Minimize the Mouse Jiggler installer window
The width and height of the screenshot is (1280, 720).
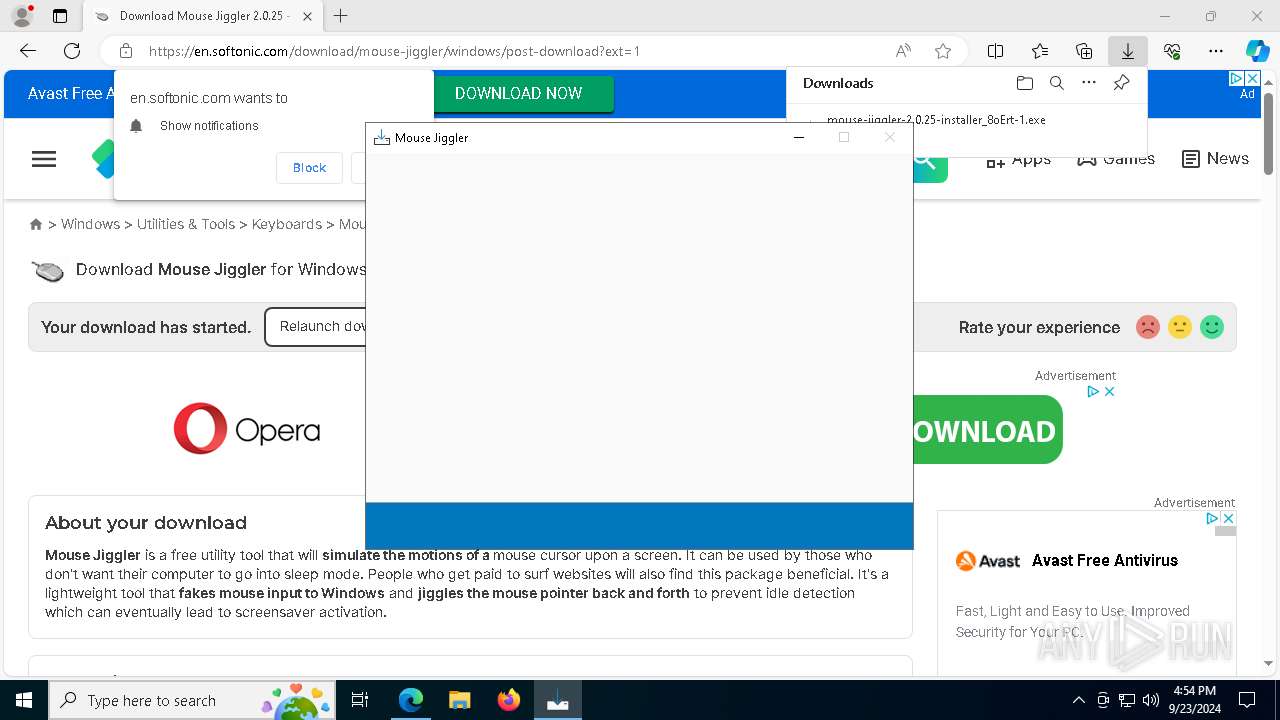(x=798, y=138)
